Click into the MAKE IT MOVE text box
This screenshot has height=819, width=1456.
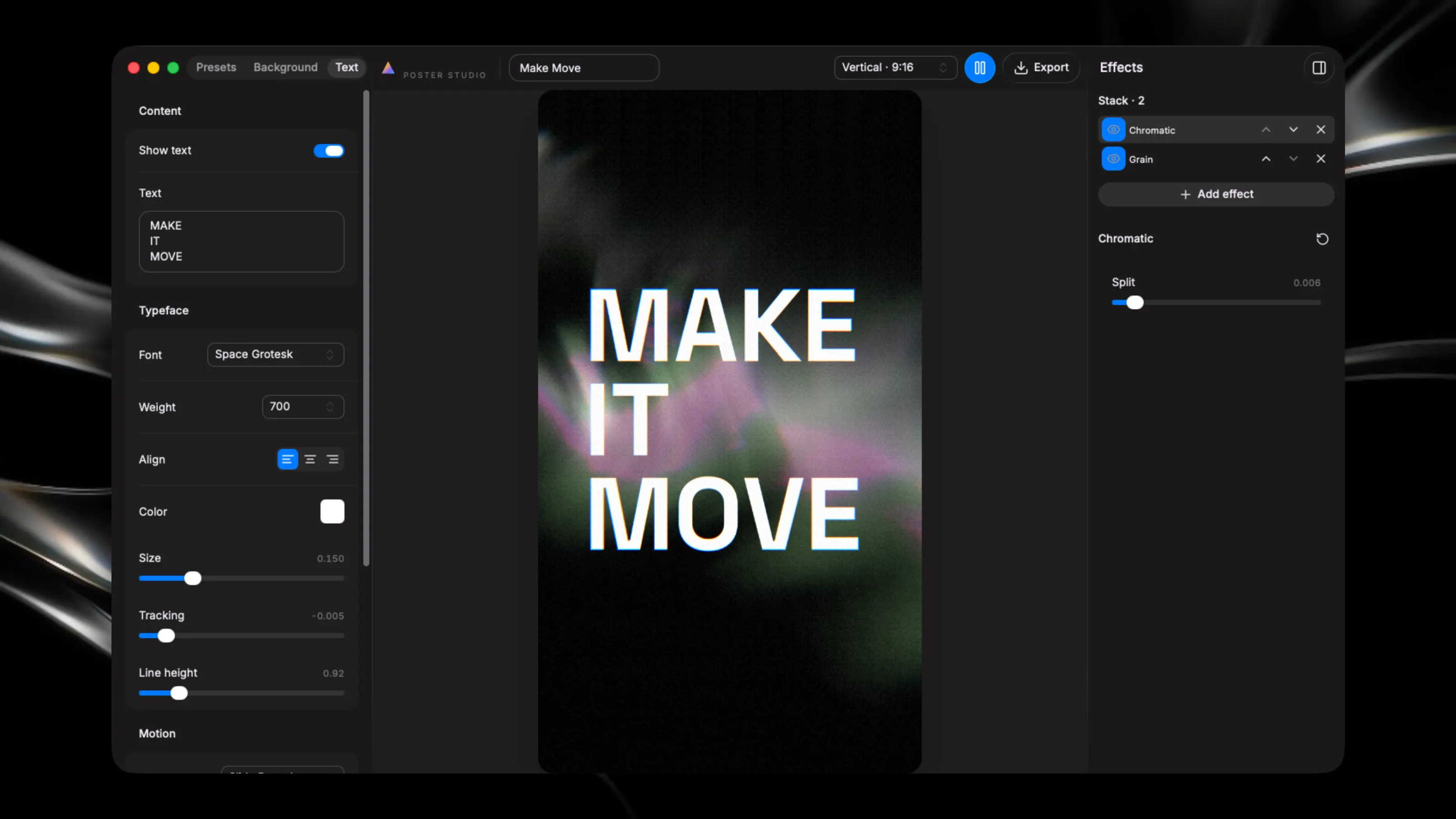[241, 241]
